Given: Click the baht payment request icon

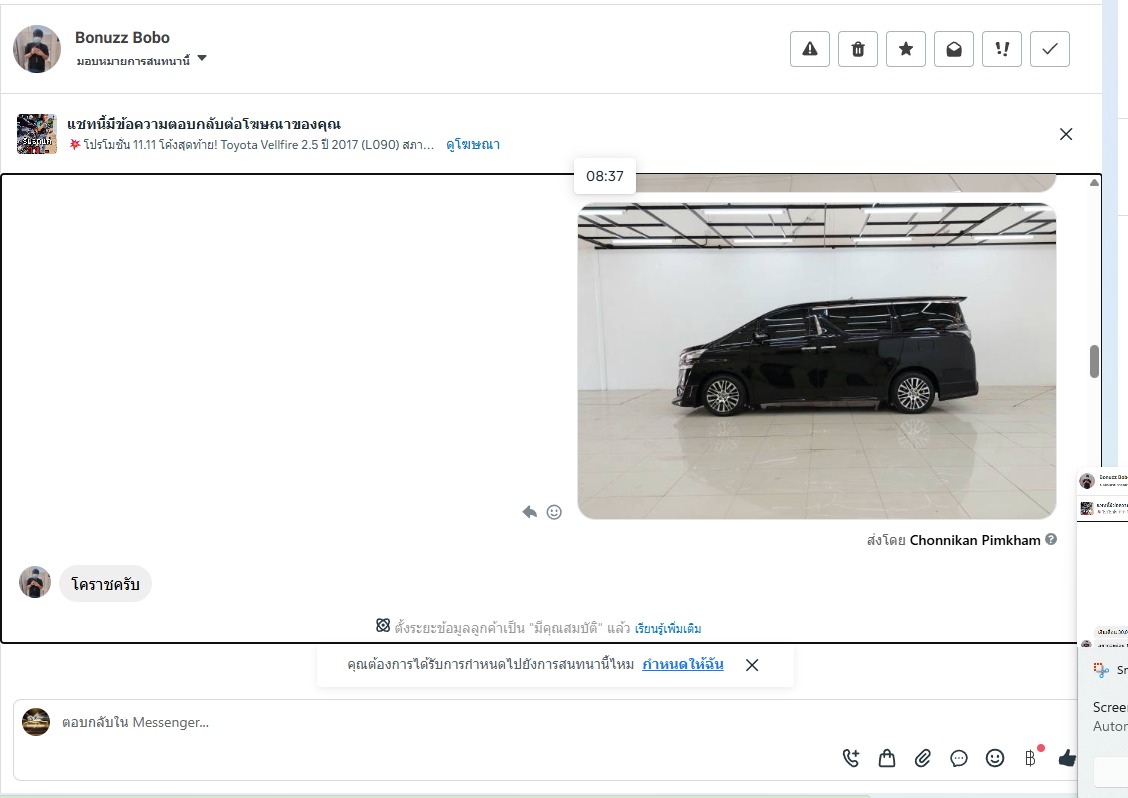Looking at the screenshot, I should pyautogui.click(x=1031, y=758).
